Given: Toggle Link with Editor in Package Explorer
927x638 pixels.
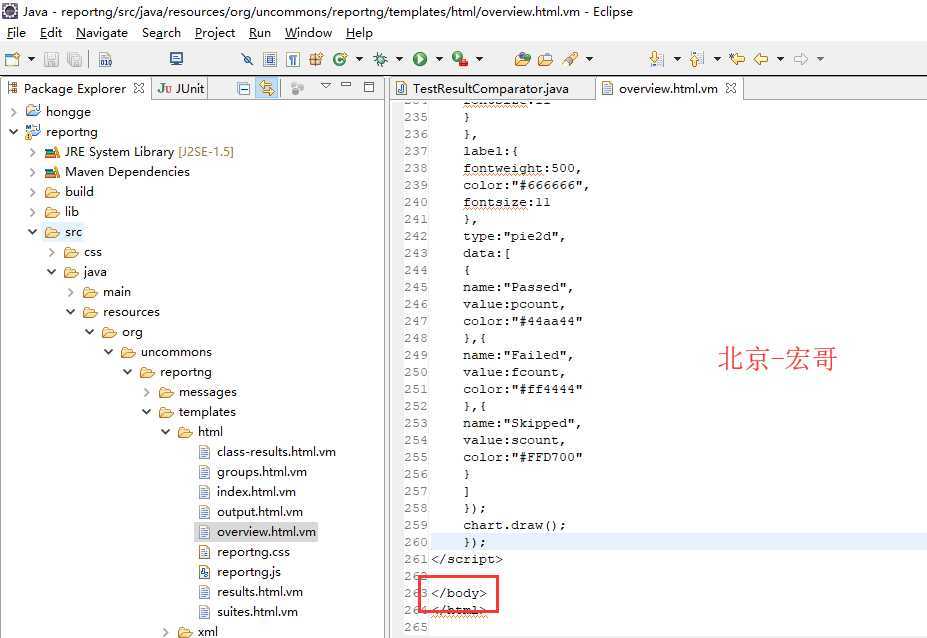Looking at the screenshot, I should [x=267, y=88].
